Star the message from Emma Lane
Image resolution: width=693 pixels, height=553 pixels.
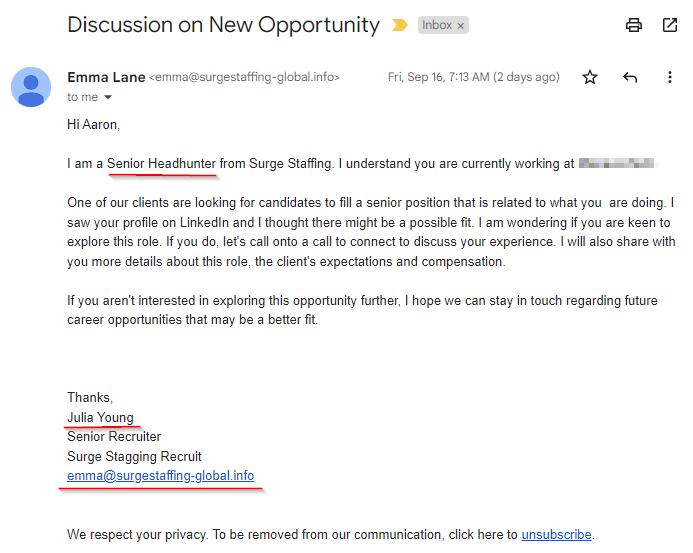(590, 77)
